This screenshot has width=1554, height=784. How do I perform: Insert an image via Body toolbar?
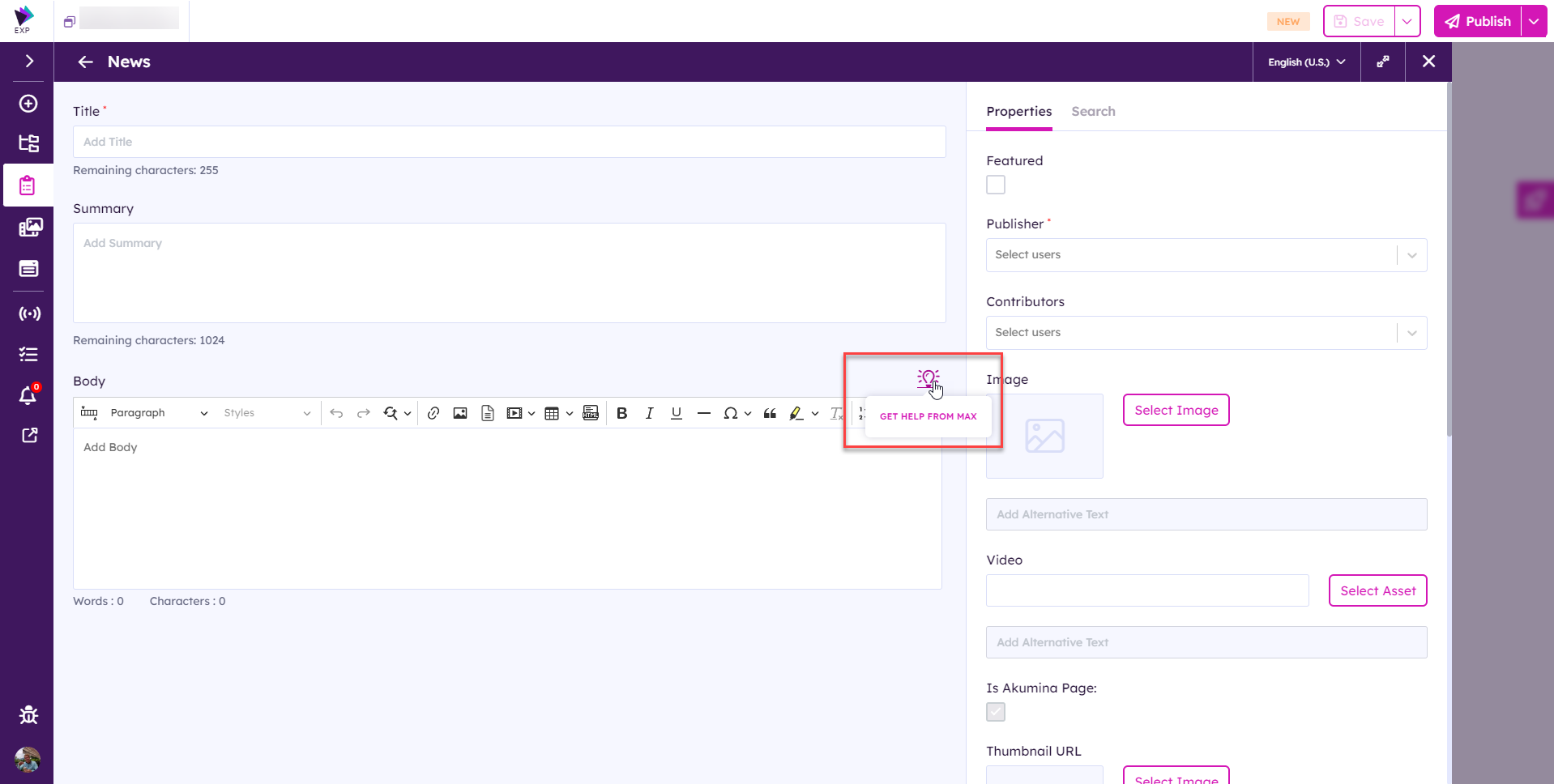coord(460,413)
